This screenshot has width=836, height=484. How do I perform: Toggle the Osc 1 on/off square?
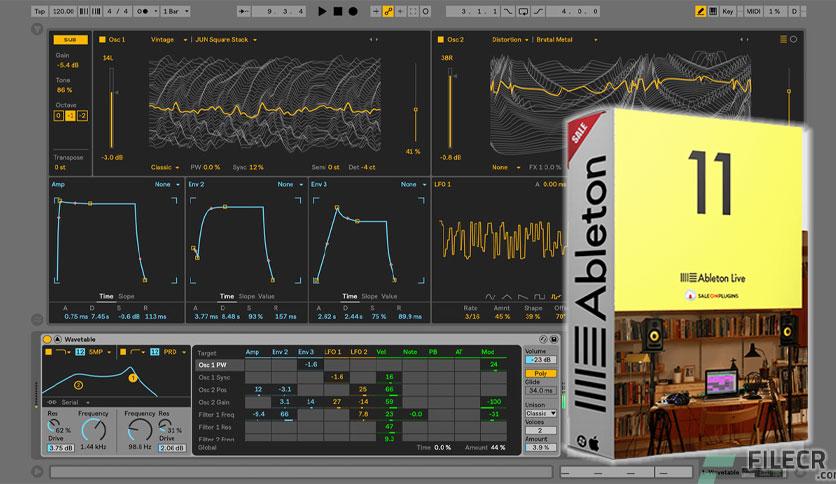tap(102, 39)
